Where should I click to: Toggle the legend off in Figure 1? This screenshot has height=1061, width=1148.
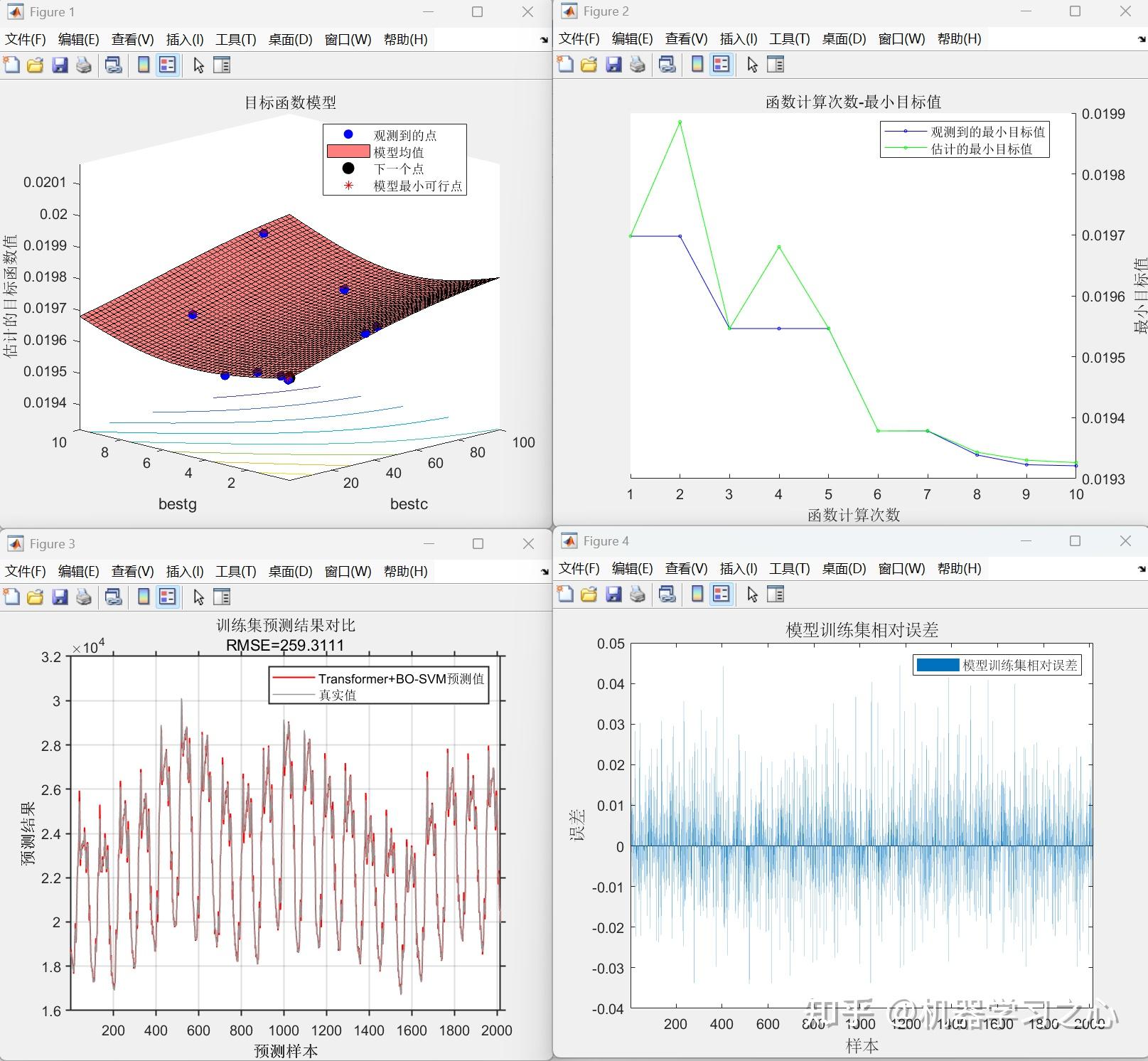[166, 65]
